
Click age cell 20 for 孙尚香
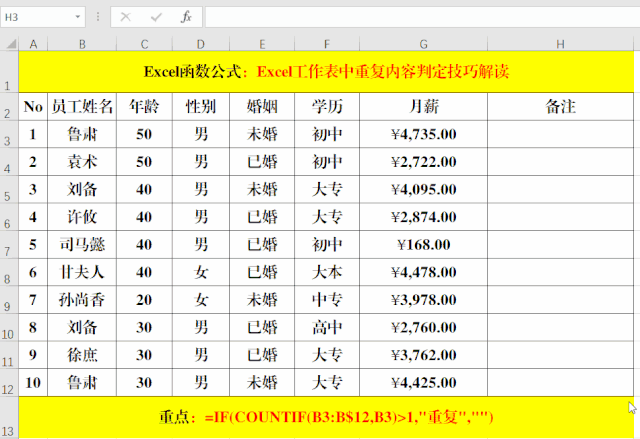click(144, 299)
